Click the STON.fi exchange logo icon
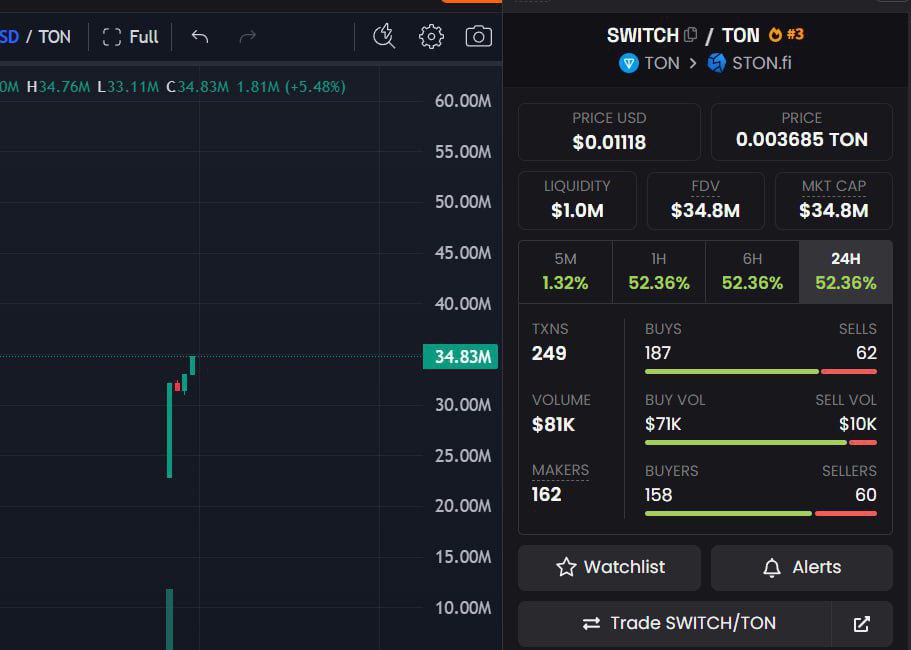This screenshot has width=911, height=650. click(716, 63)
